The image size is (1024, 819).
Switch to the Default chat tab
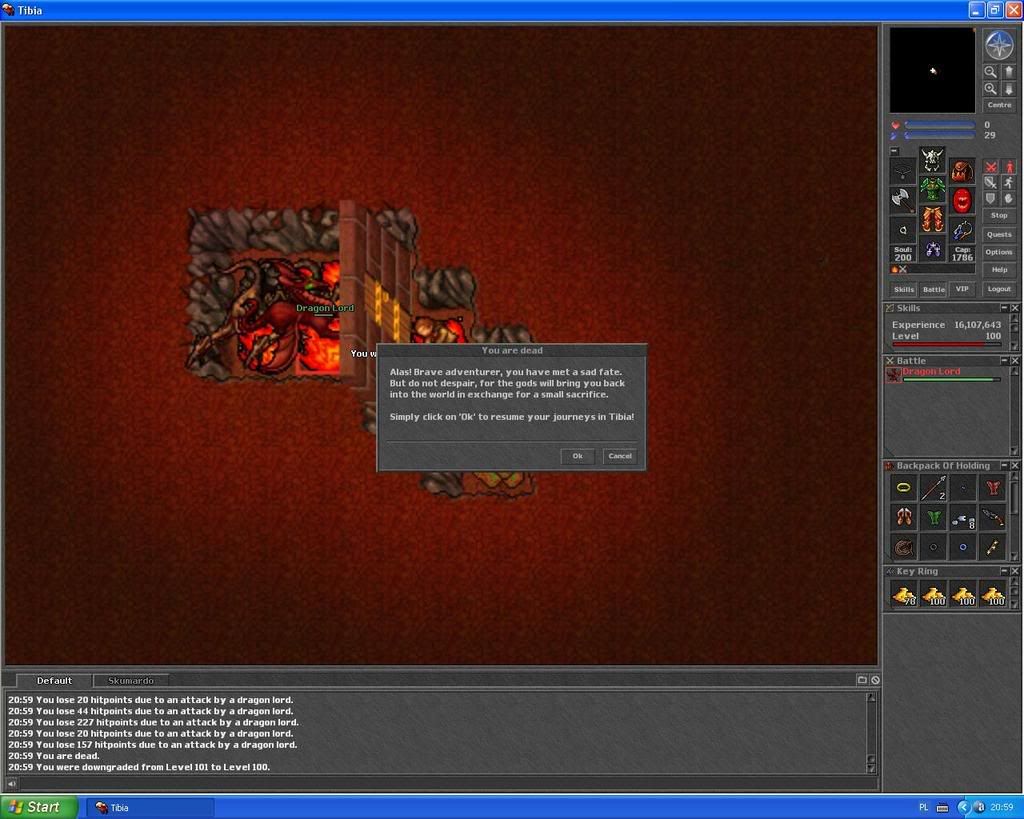point(54,681)
